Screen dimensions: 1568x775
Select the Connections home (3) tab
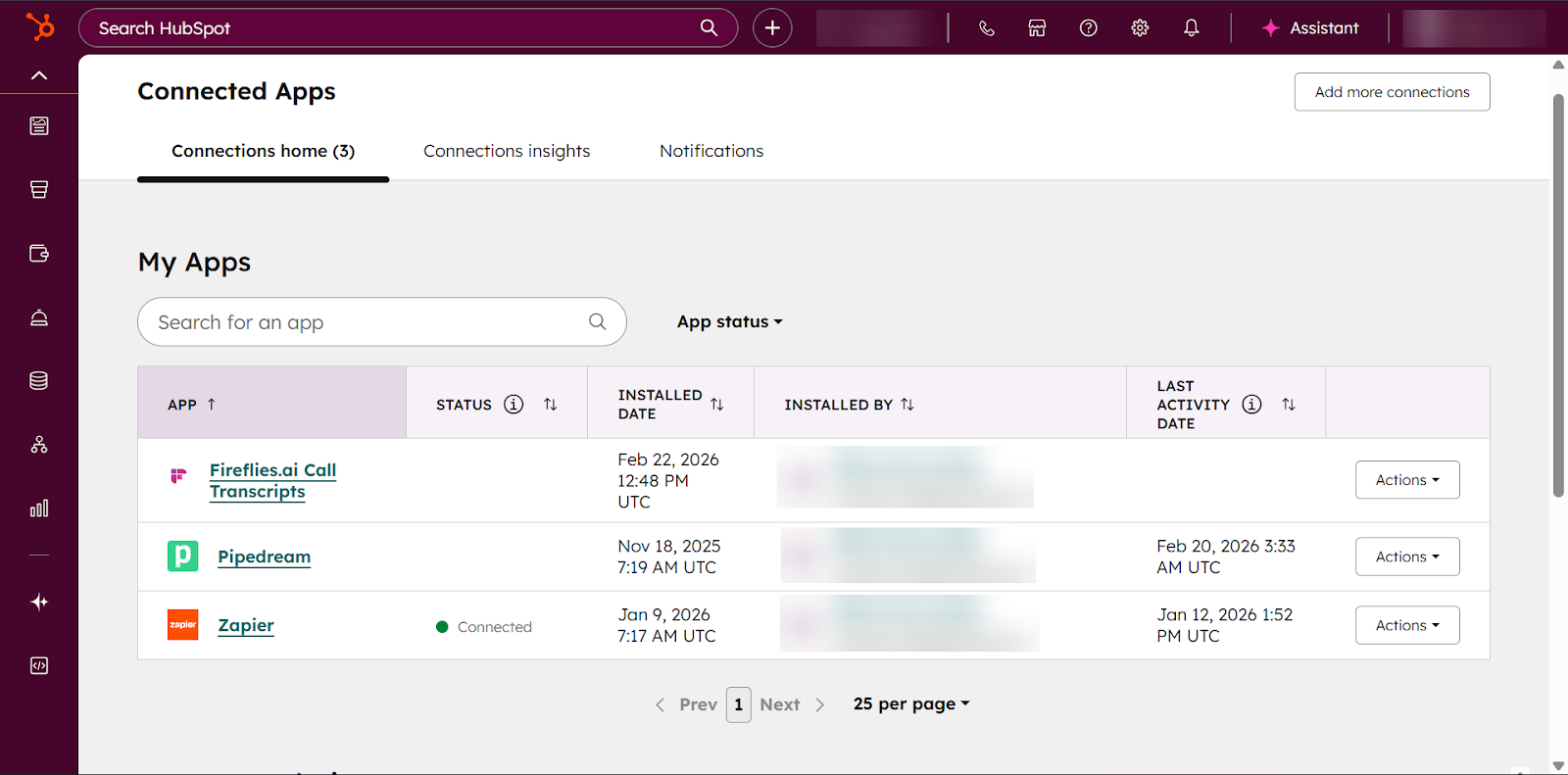point(263,151)
